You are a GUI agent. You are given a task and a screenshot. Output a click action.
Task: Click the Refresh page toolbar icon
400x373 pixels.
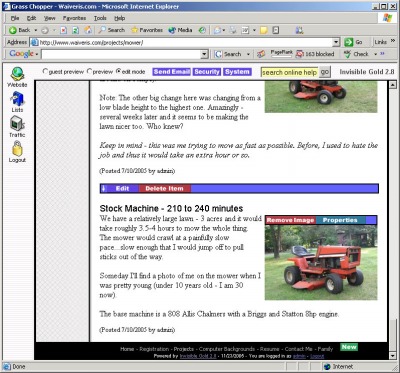coord(76,30)
